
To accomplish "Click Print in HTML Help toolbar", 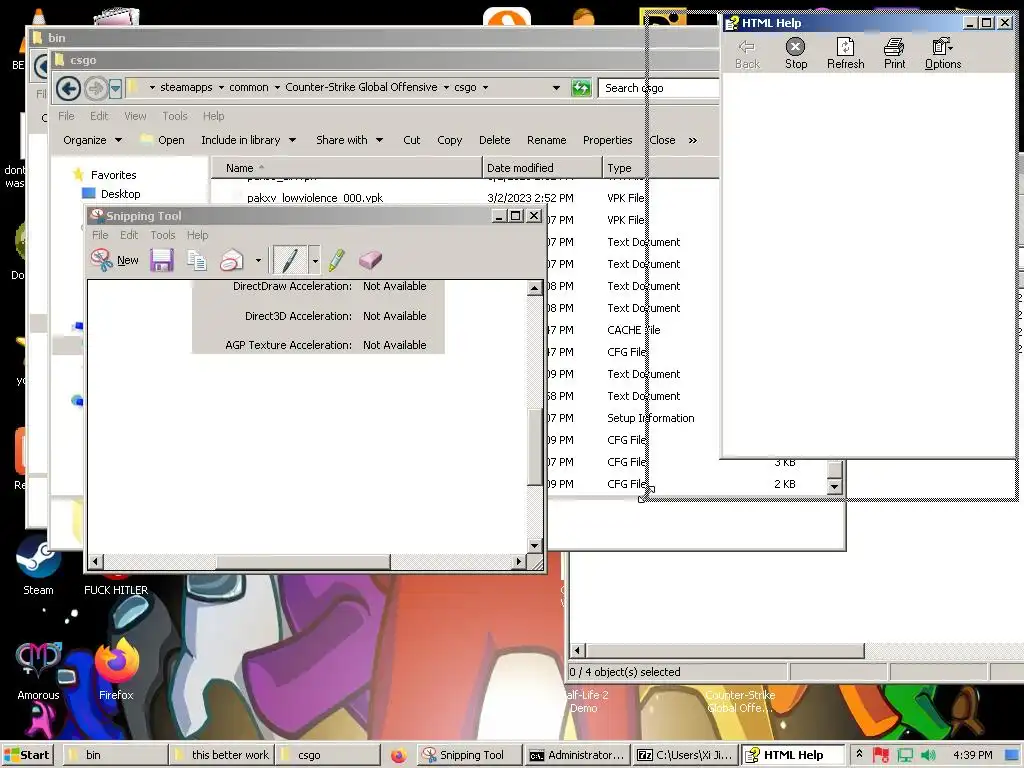I will [894, 53].
